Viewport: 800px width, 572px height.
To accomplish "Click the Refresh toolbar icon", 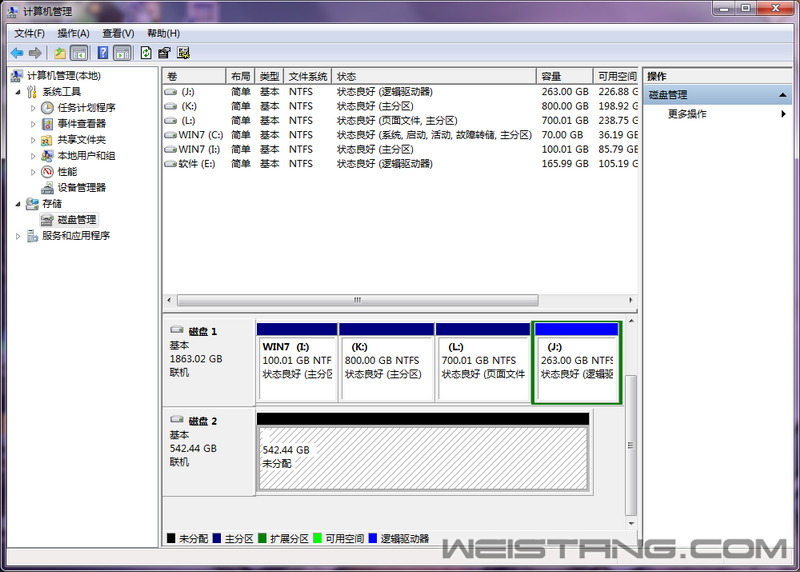I will pos(146,53).
